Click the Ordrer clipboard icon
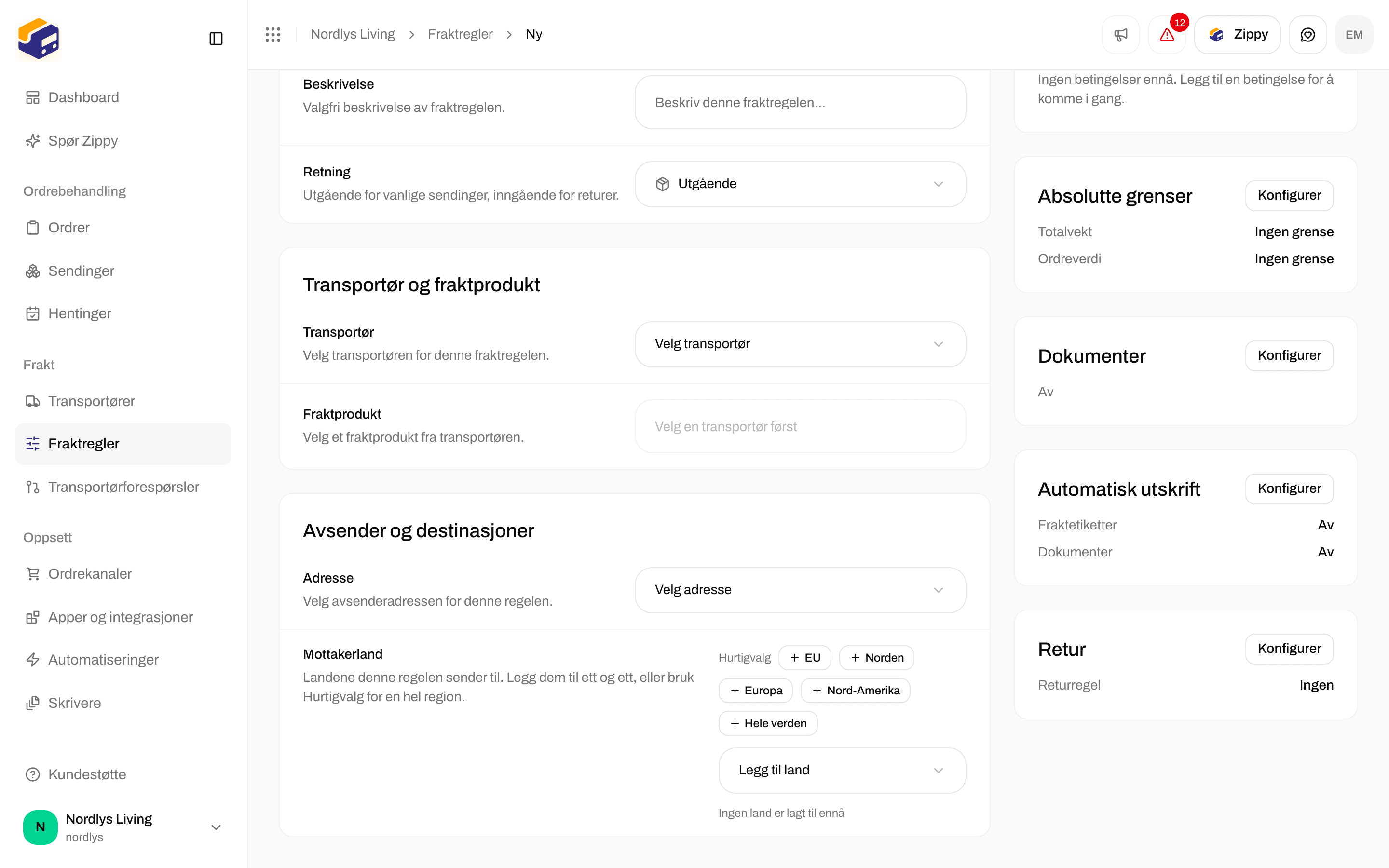 (33, 228)
